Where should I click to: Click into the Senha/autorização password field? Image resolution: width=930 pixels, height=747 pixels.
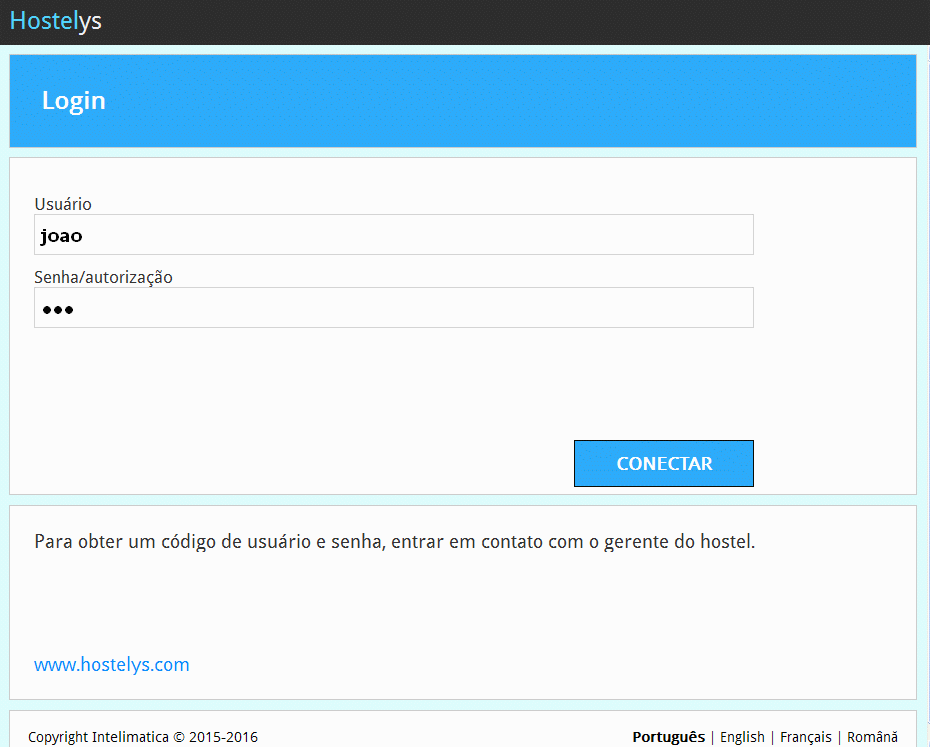pos(393,308)
